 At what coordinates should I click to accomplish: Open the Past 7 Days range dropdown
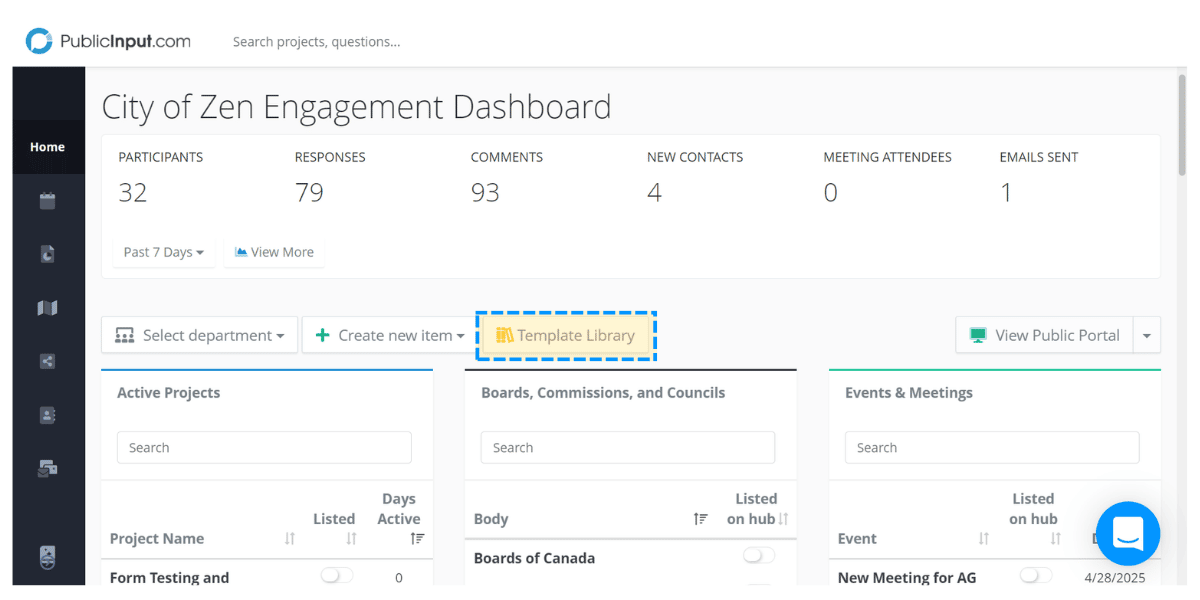(x=163, y=252)
